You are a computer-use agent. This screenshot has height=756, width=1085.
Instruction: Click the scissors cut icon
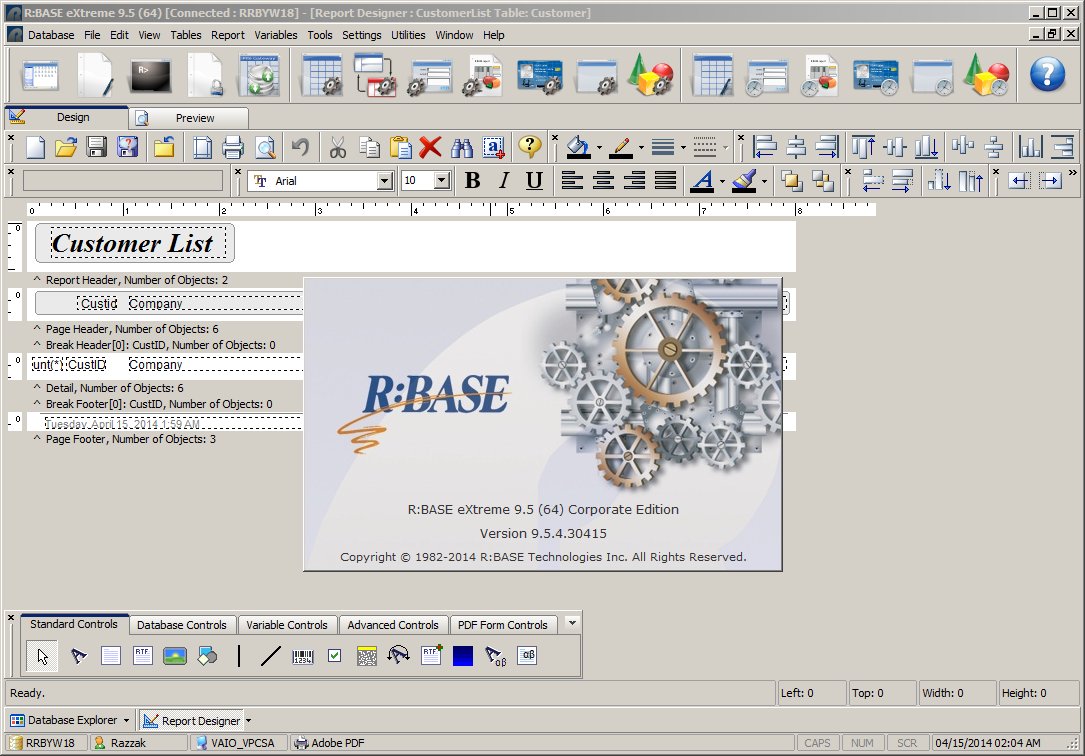337,148
